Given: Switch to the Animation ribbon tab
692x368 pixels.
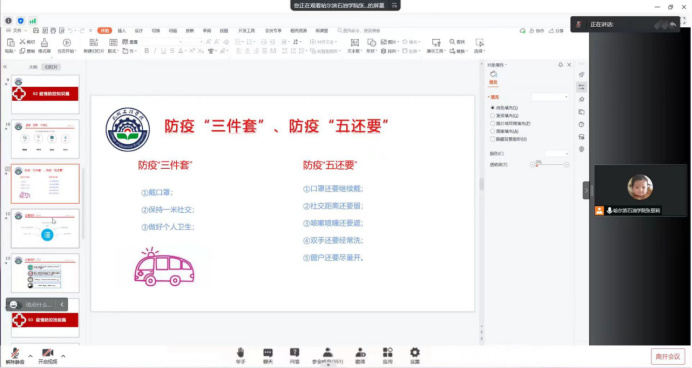Looking at the screenshot, I should coord(173,31).
